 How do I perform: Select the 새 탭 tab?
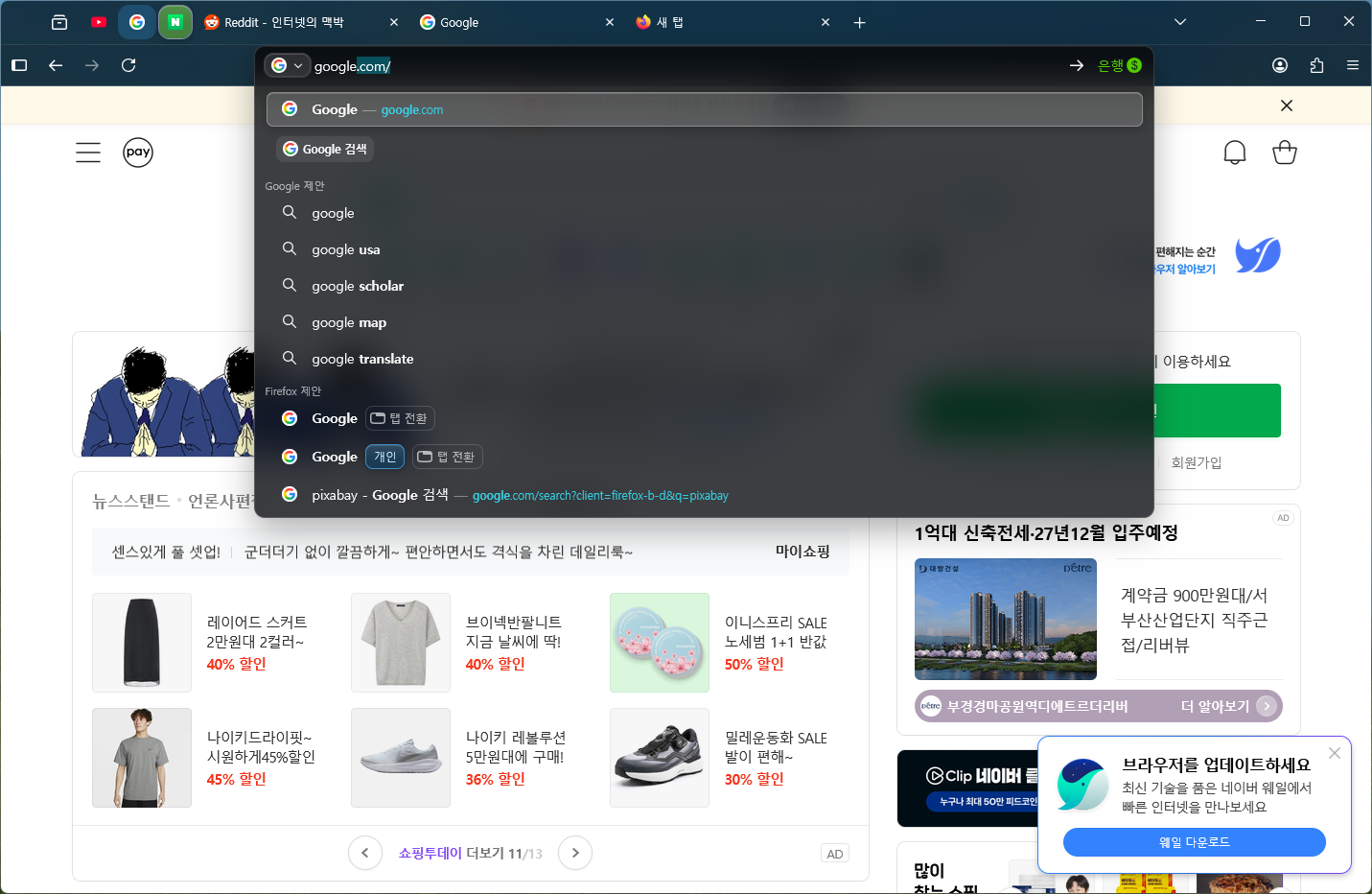tap(733, 22)
